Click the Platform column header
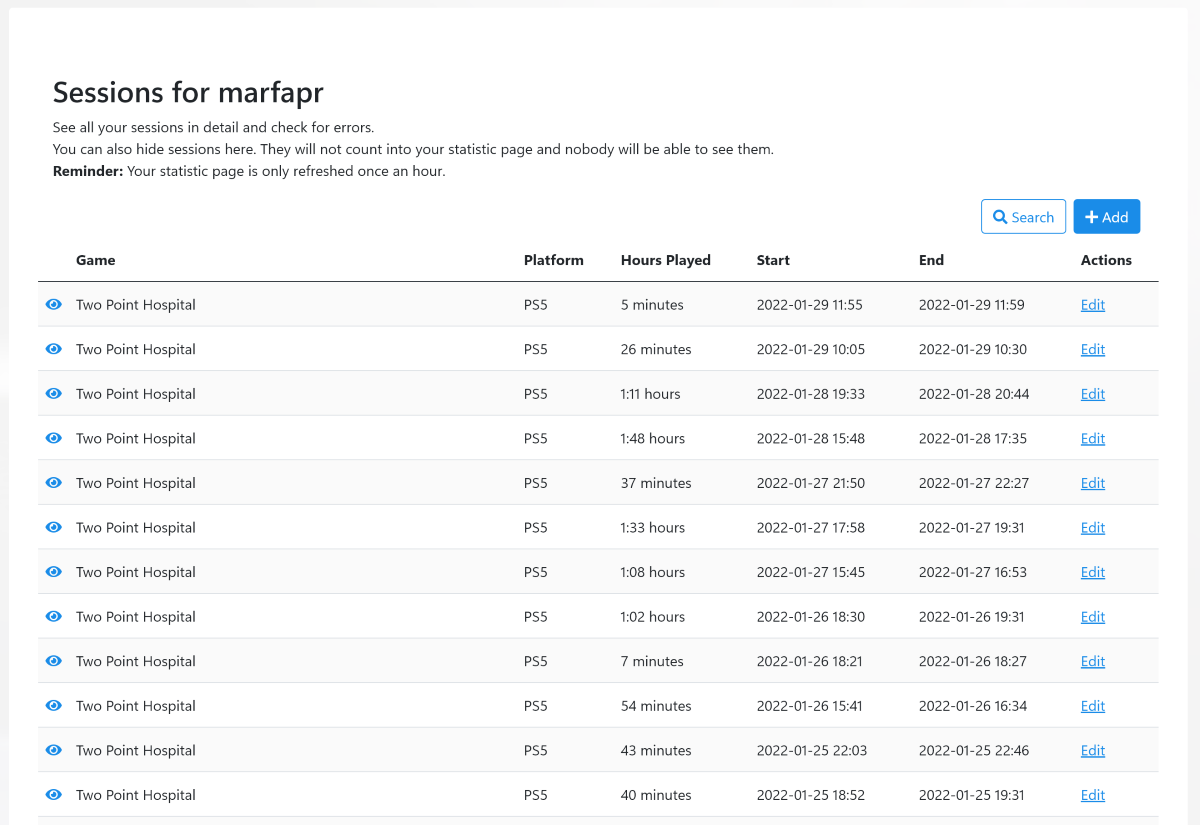Image resolution: width=1200 pixels, height=825 pixels. click(553, 260)
